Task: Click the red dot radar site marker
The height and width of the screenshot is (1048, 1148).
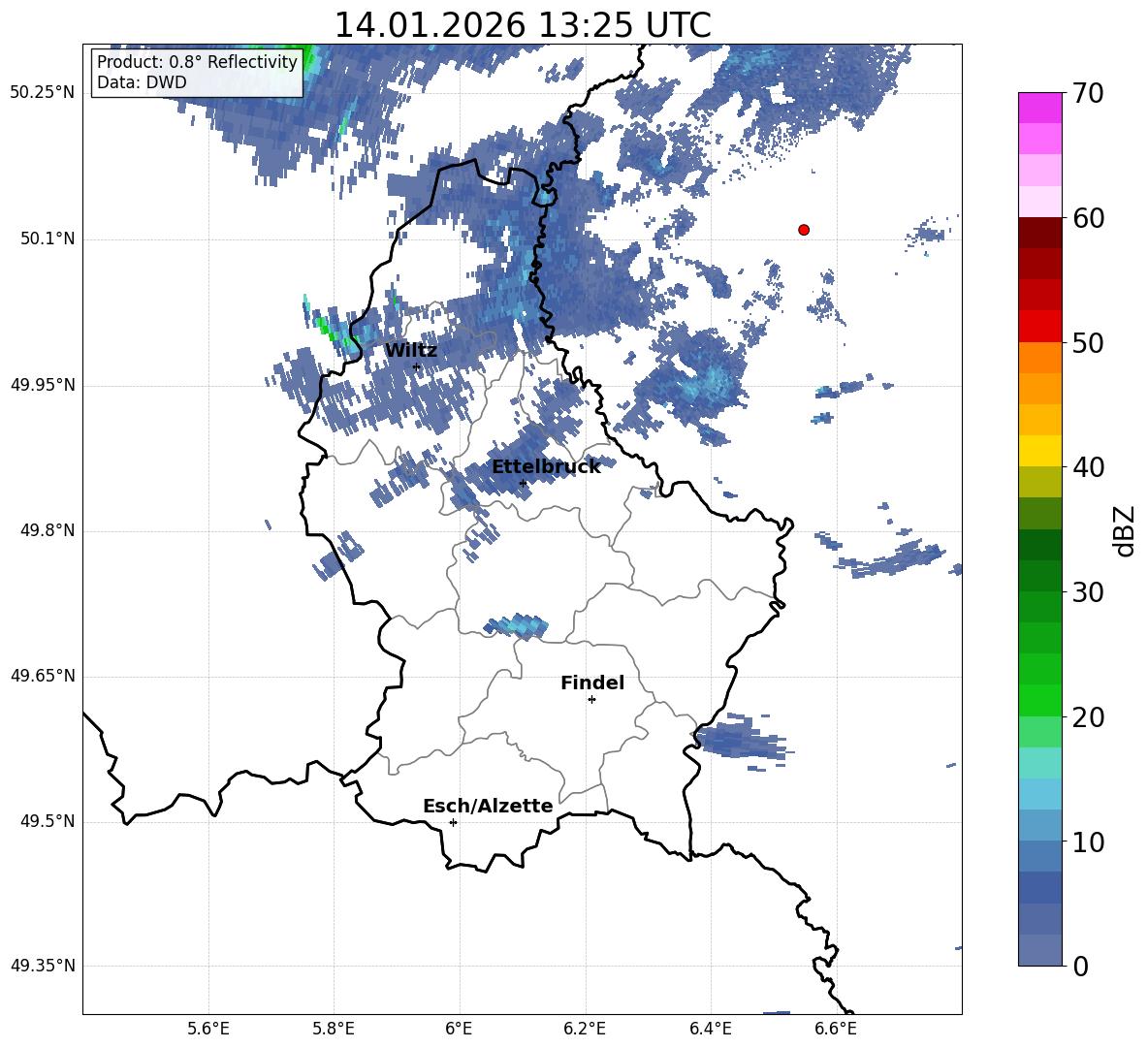Action: point(804,230)
